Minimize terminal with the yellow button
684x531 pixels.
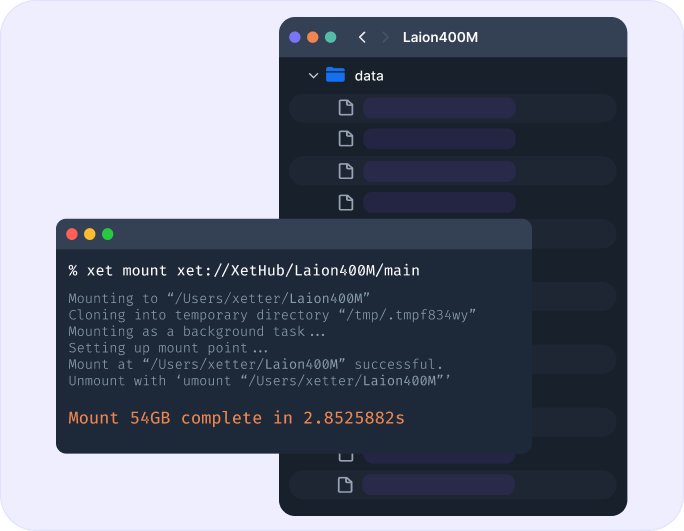[x=90, y=234]
